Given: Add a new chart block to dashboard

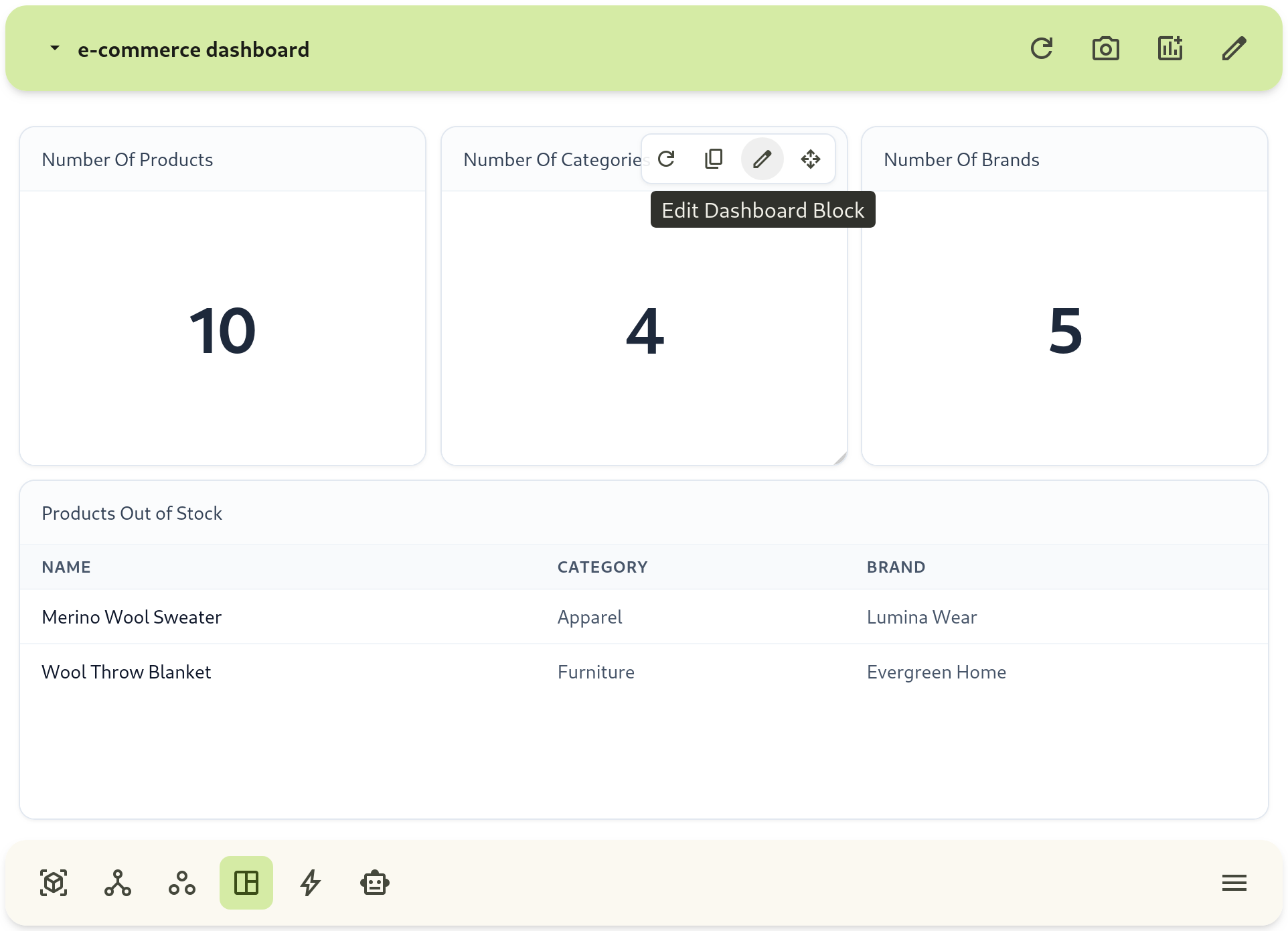Looking at the screenshot, I should click(1170, 48).
